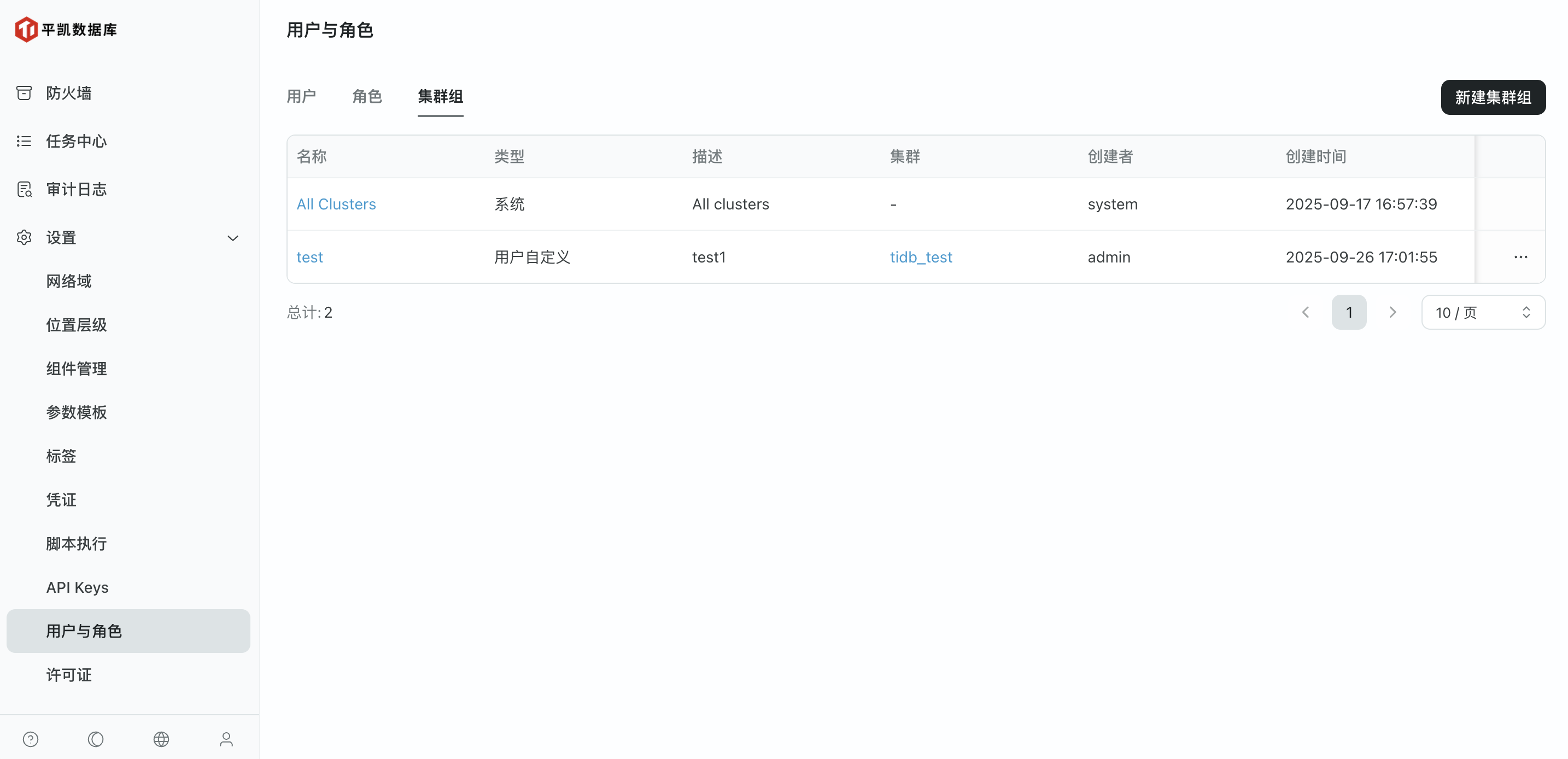Open the All Clusters group link
The height and width of the screenshot is (759, 1568).
[336, 204]
